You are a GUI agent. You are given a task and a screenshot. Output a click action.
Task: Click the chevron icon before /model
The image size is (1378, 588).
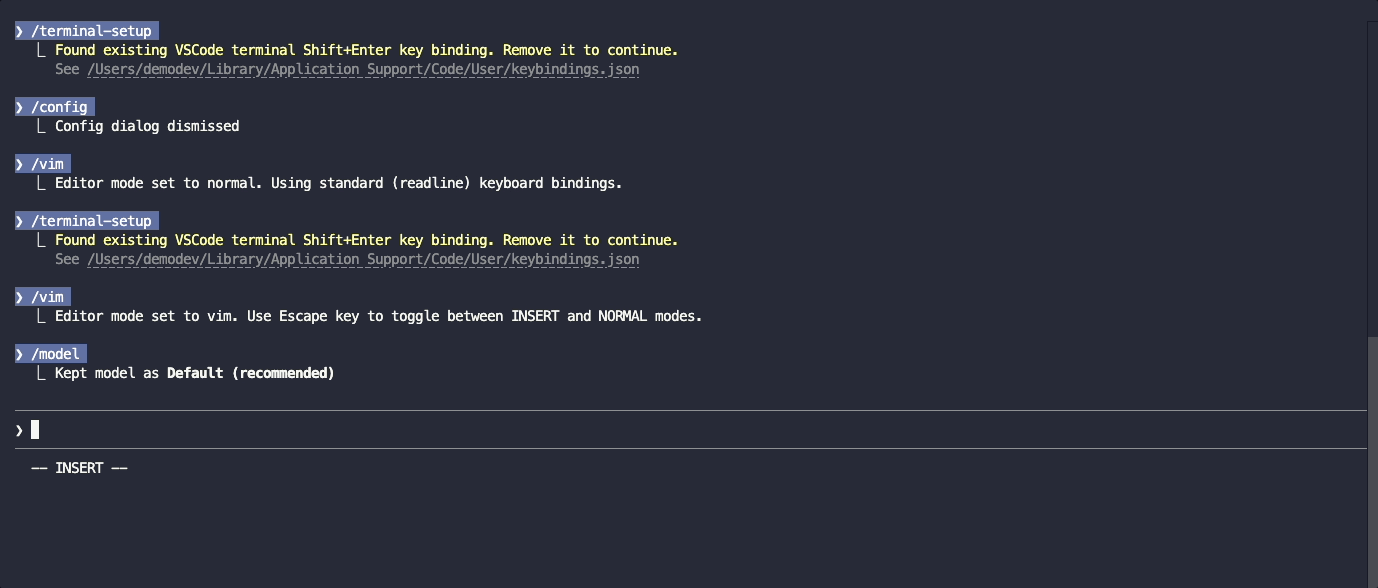tap(19, 354)
